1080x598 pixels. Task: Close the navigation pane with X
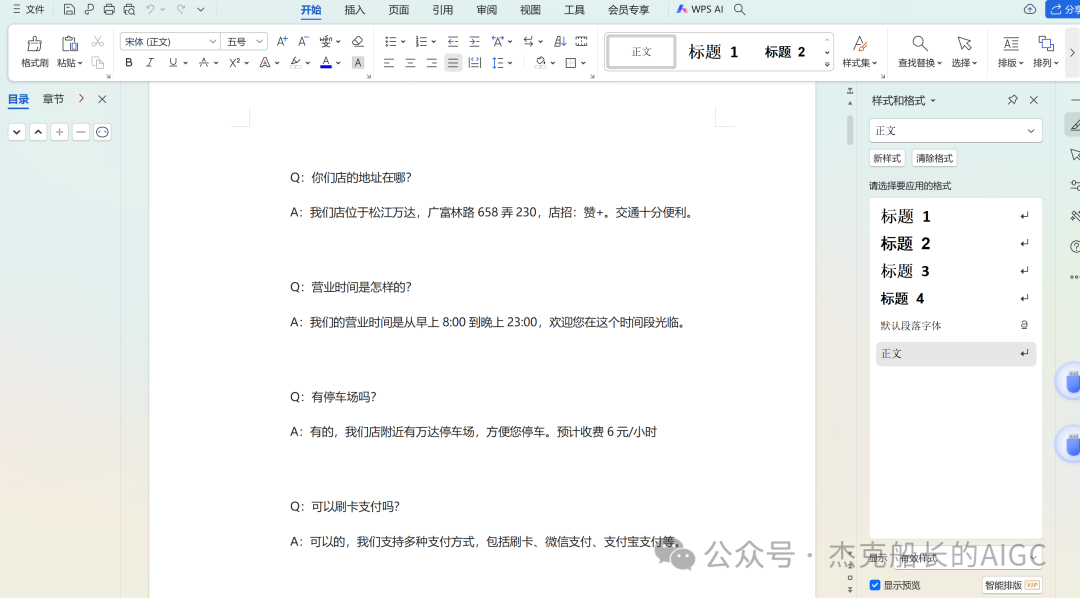(x=102, y=99)
